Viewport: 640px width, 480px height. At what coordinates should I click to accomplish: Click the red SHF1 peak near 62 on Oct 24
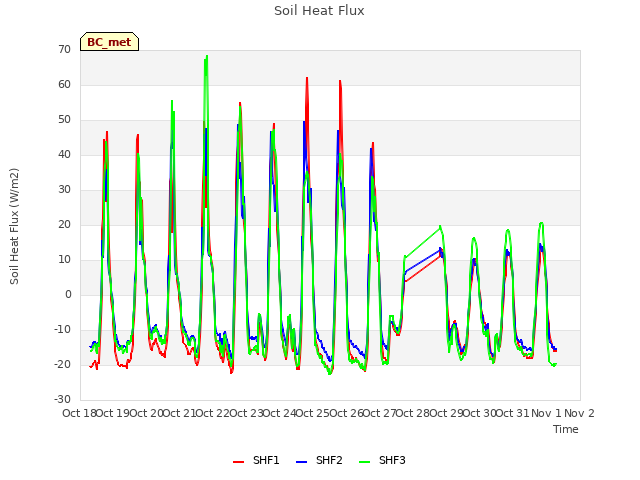[307, 78]
